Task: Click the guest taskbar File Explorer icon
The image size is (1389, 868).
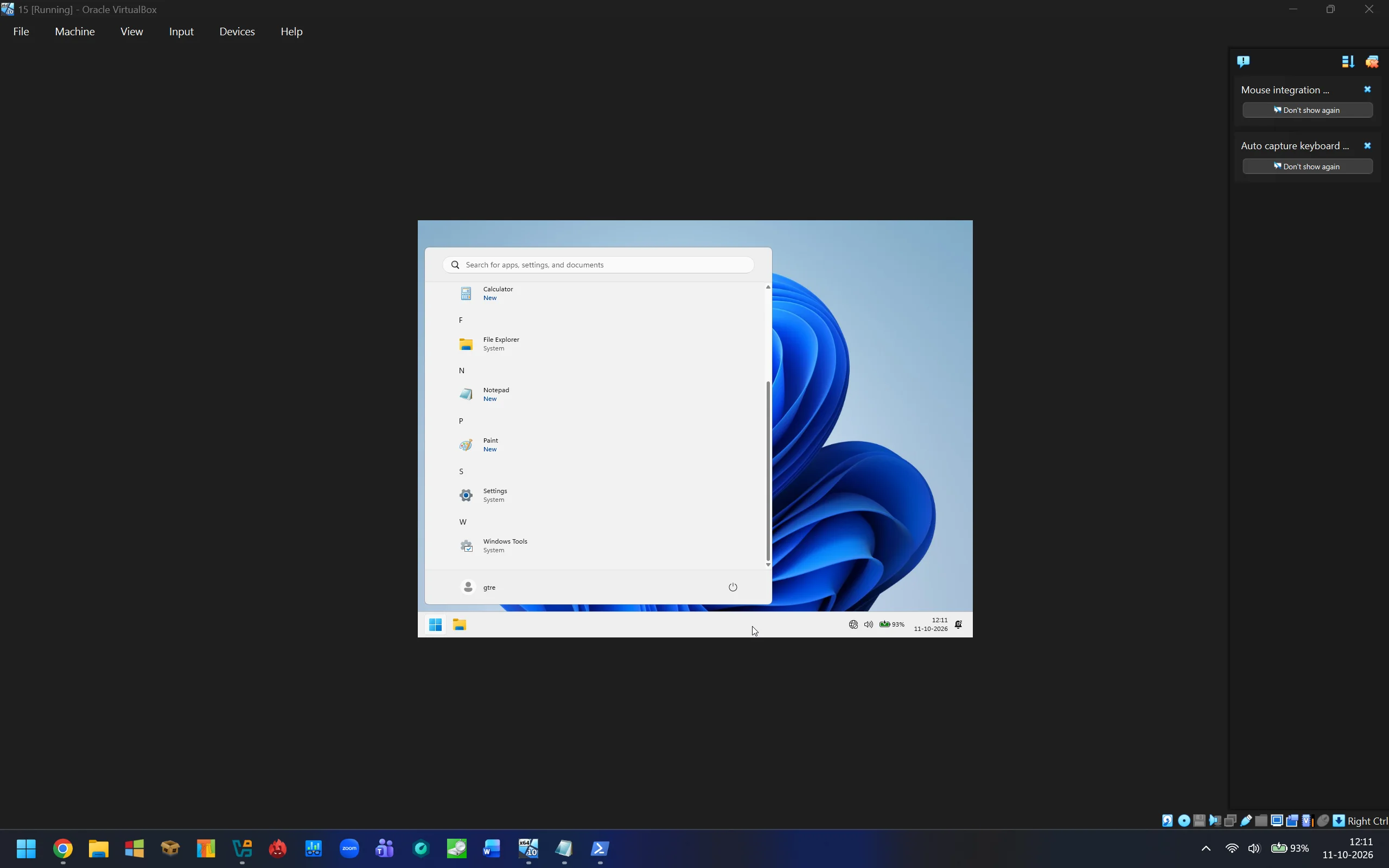Action: pos(459,624)
